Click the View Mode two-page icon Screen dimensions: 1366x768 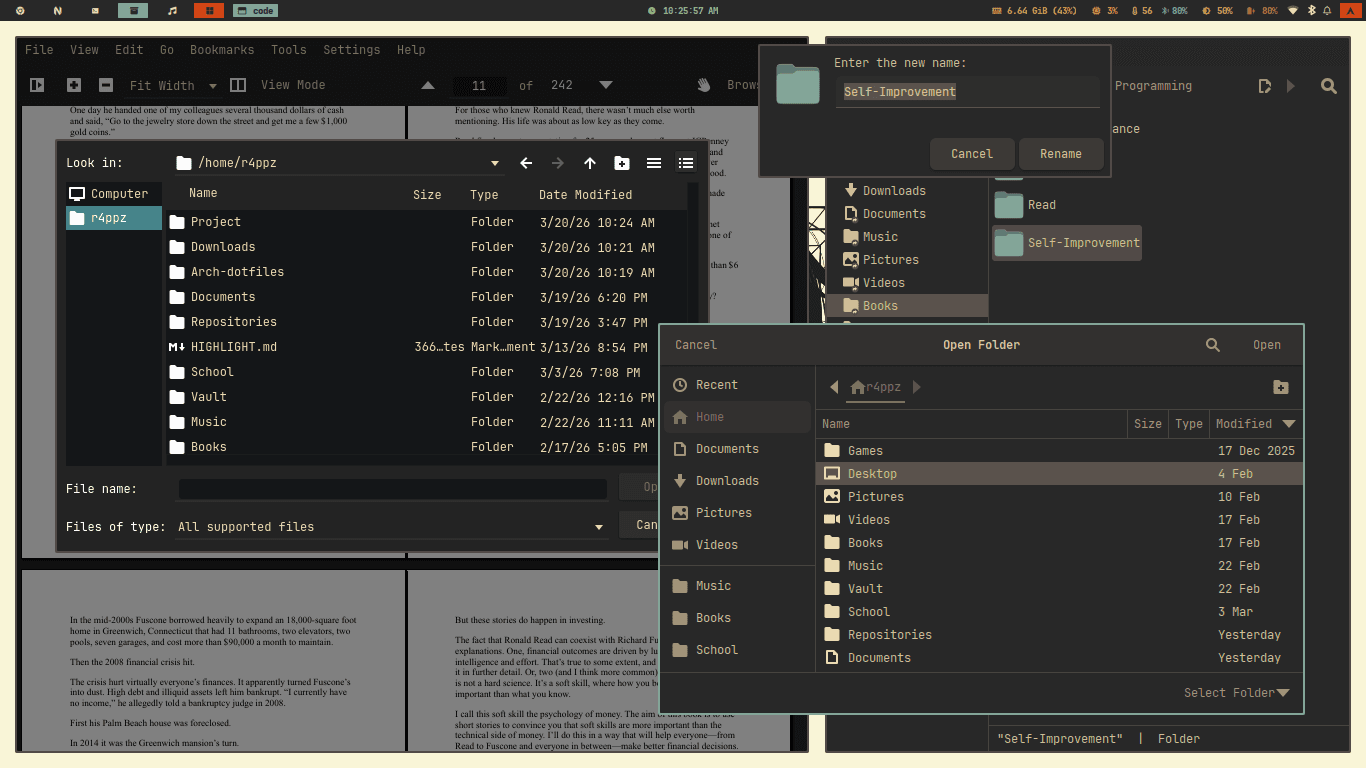click(x=238, y=85)
